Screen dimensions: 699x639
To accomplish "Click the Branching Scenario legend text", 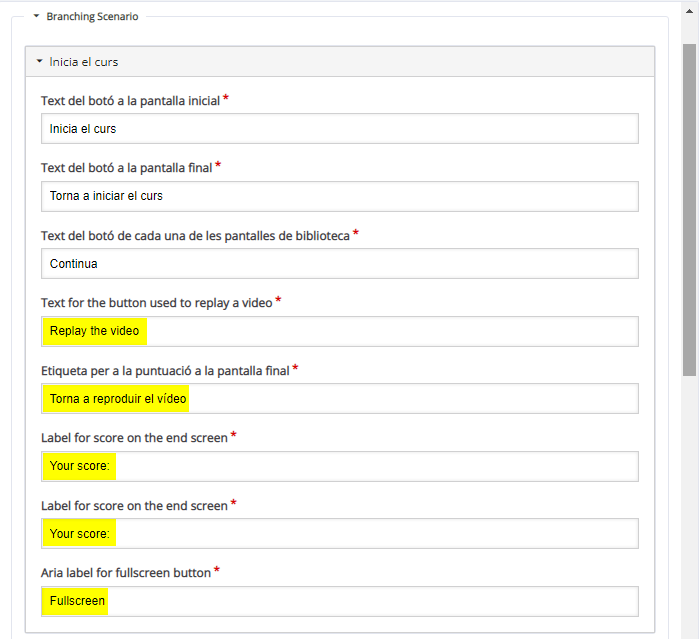I will point(92,16).
